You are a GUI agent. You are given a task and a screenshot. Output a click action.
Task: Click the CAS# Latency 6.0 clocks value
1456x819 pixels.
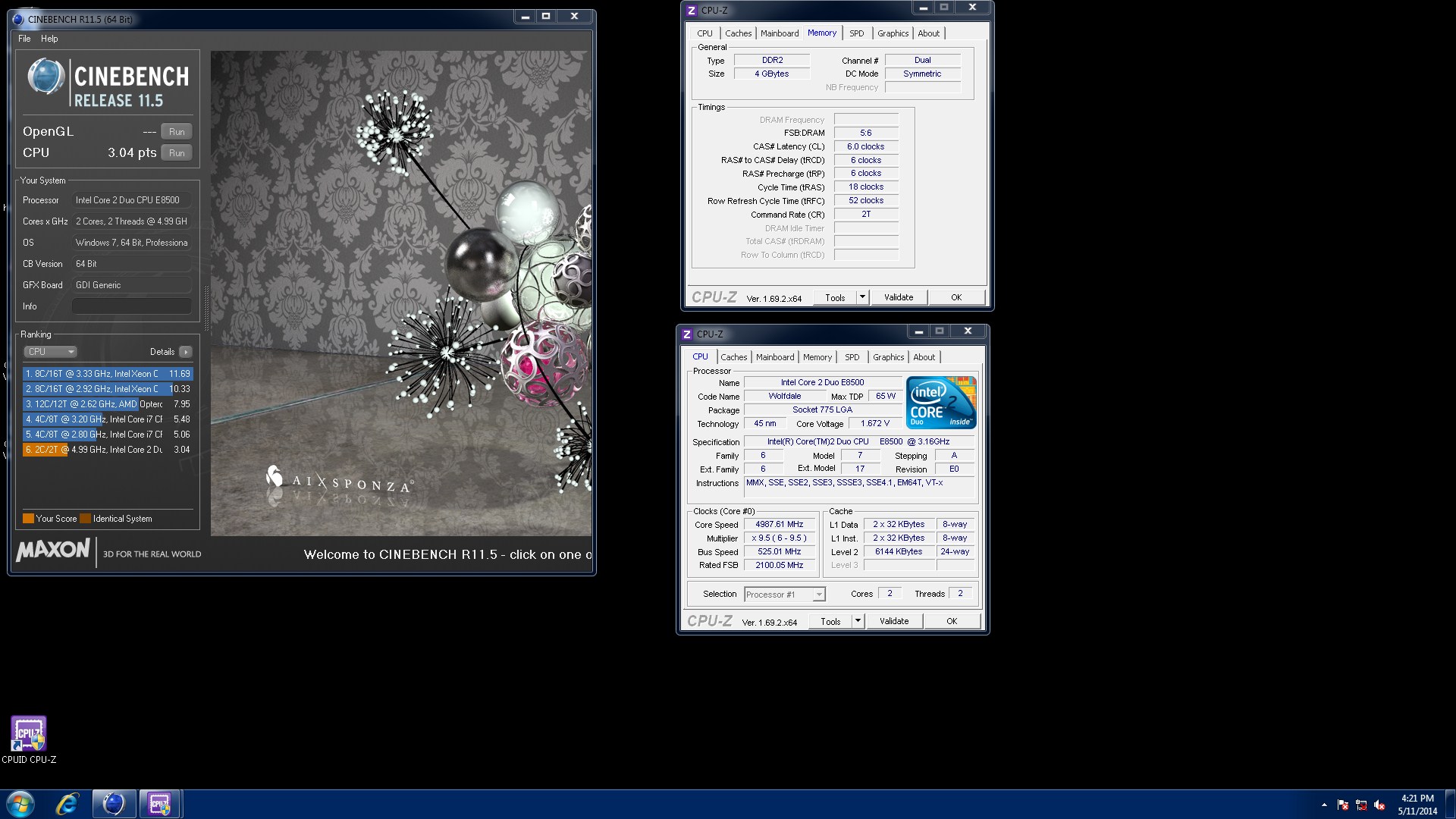[x=866, y=146]
